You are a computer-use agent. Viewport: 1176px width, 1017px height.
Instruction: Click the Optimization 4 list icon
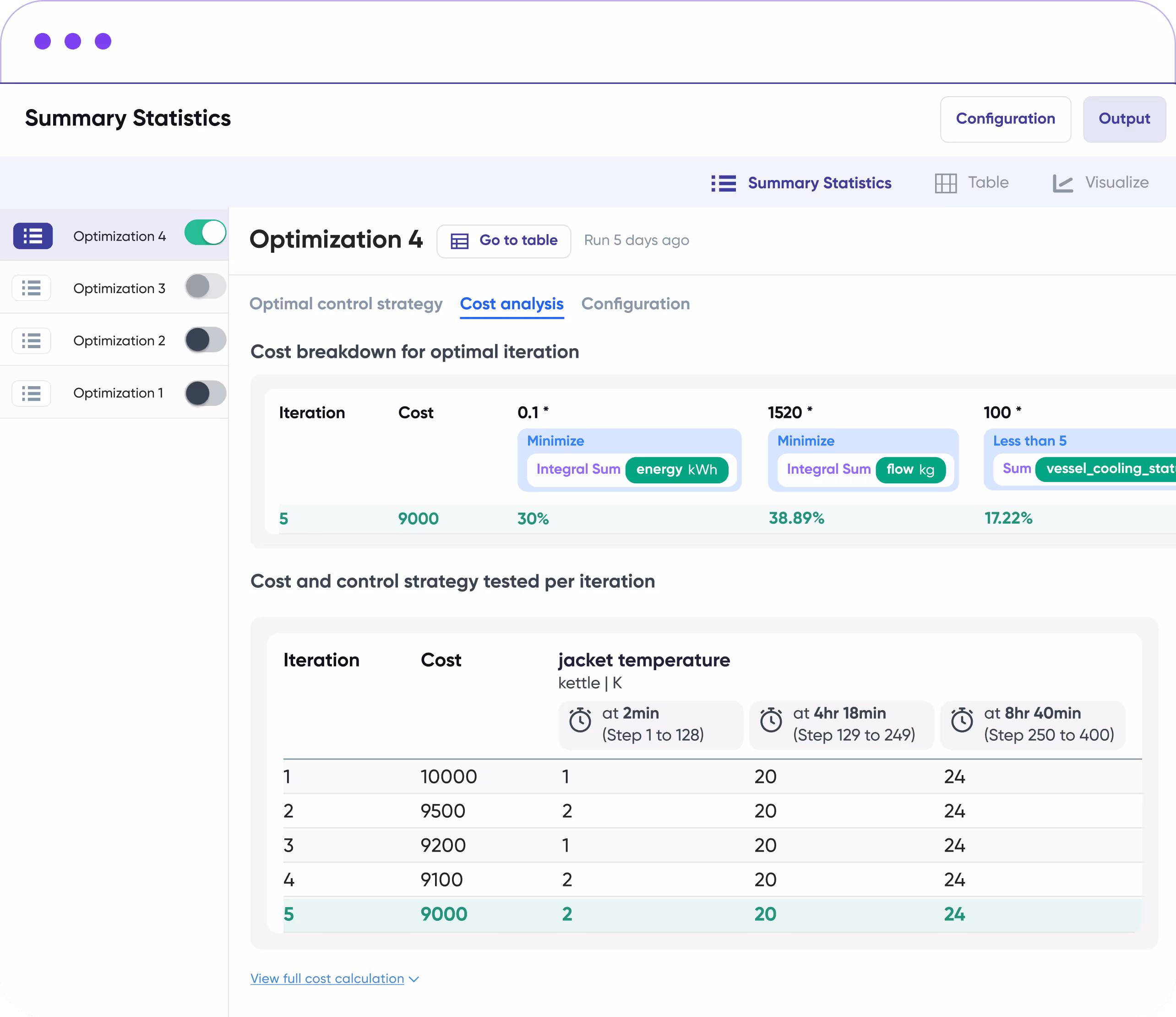pos(33,235)
